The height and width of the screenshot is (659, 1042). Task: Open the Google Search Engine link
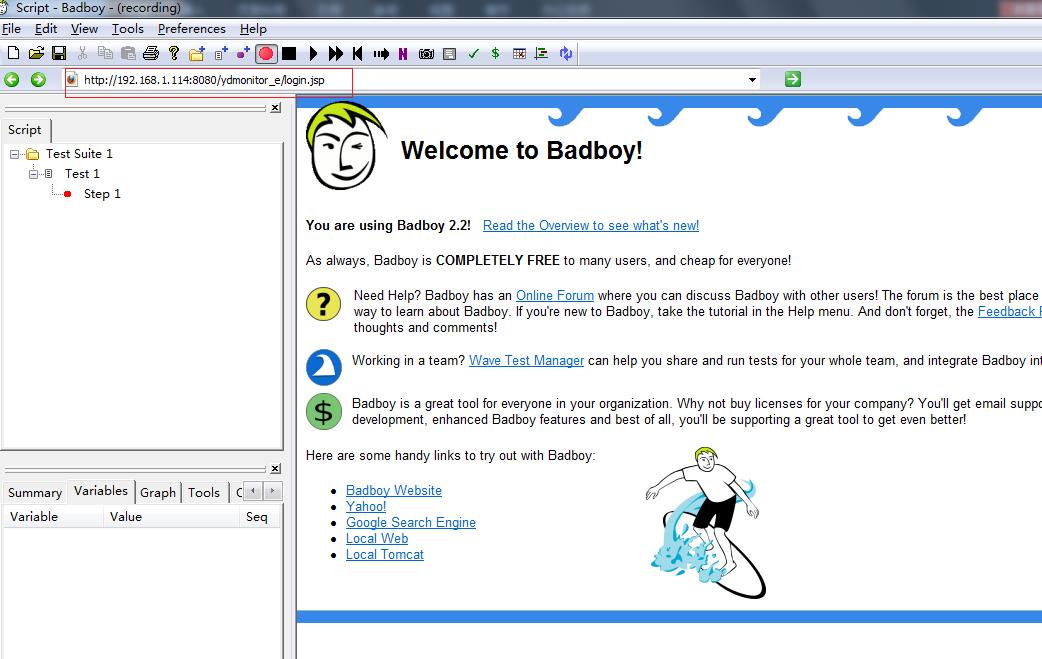pyautogui.click(x=411, y=522)
